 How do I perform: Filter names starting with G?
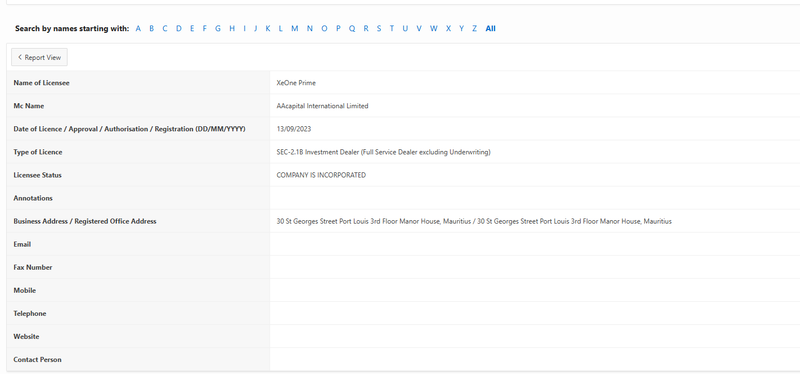tap(218, 29)
